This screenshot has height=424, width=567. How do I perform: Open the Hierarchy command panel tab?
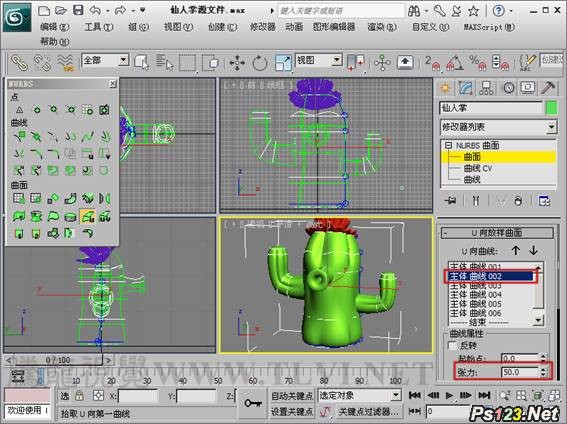tap(486, 88)
